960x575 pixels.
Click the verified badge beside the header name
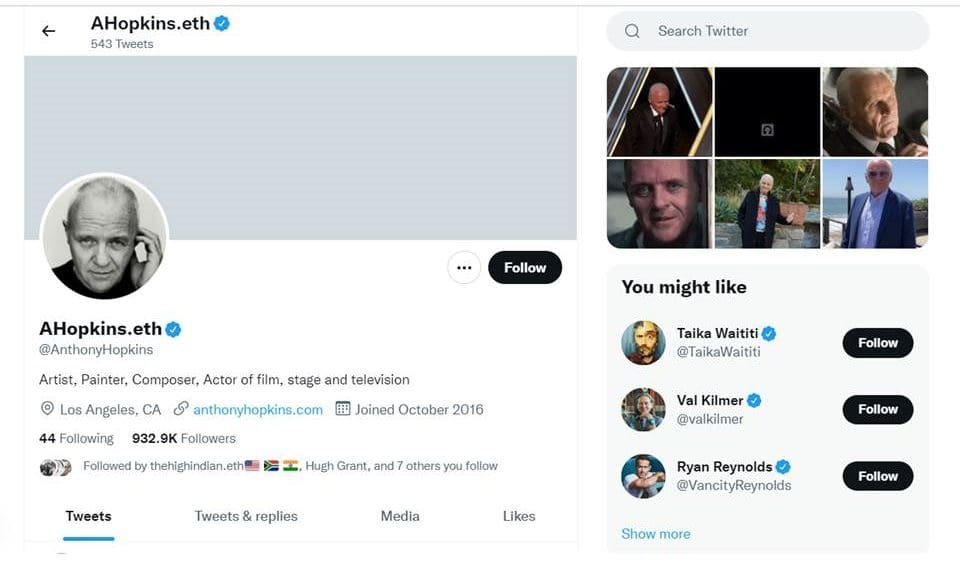[222, 23]
